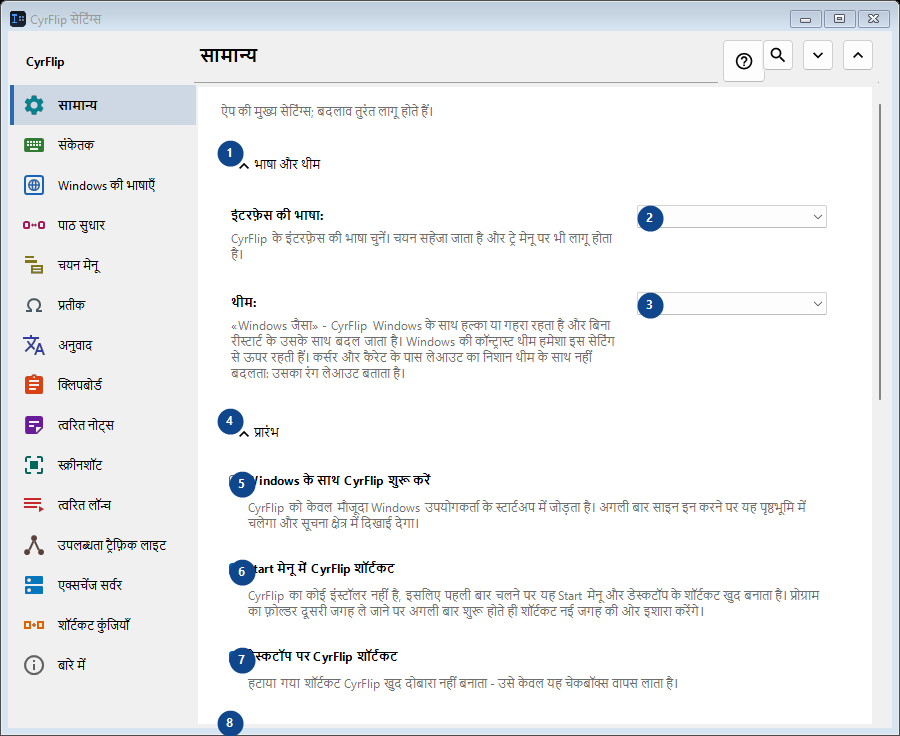Click the CyrFlip app icon in title bar
Image resolution: width=900 pixels, height=736 pixels.
18,19
